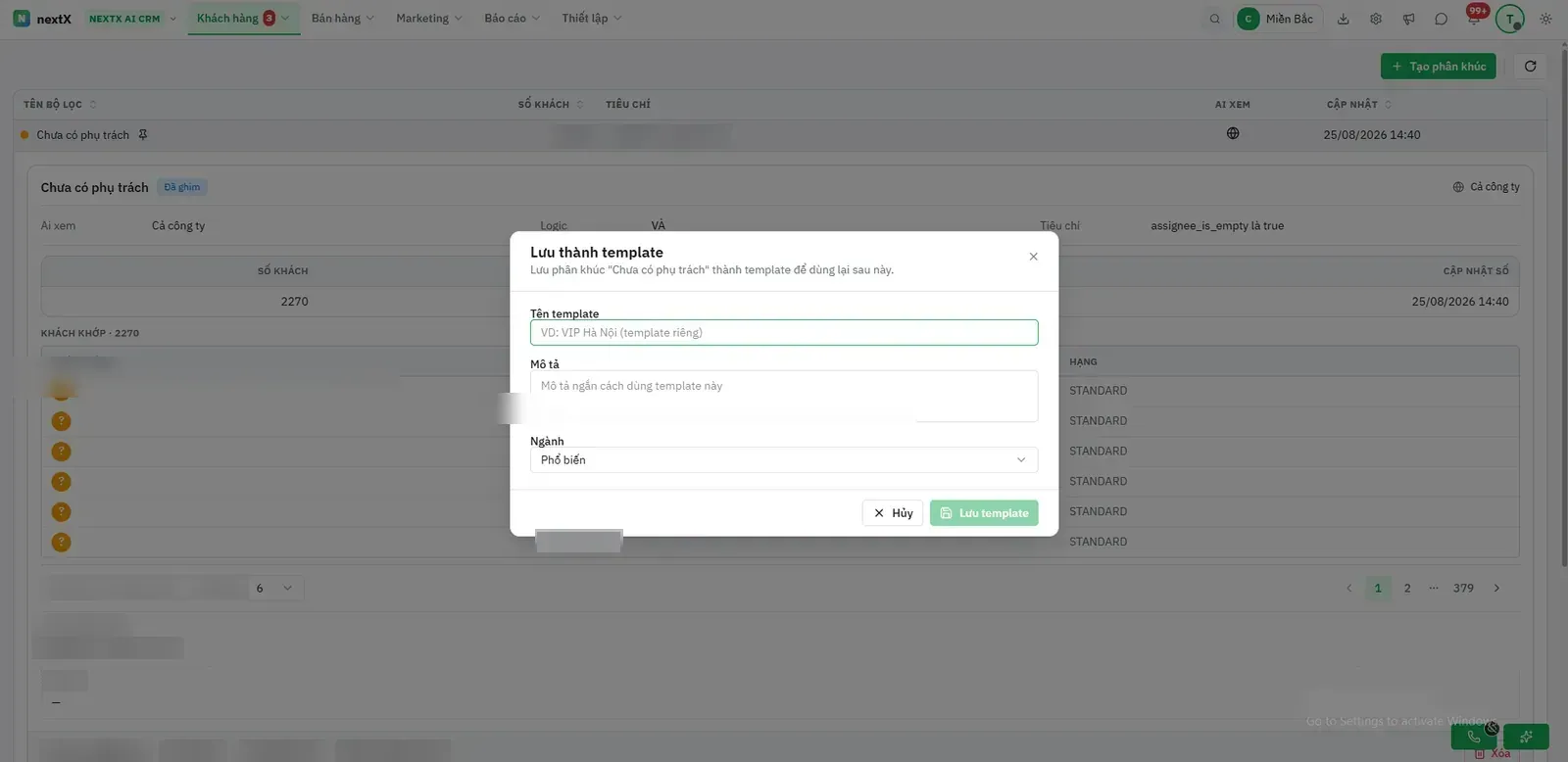Open the Khách hàng menu

(x=243, y=19)
